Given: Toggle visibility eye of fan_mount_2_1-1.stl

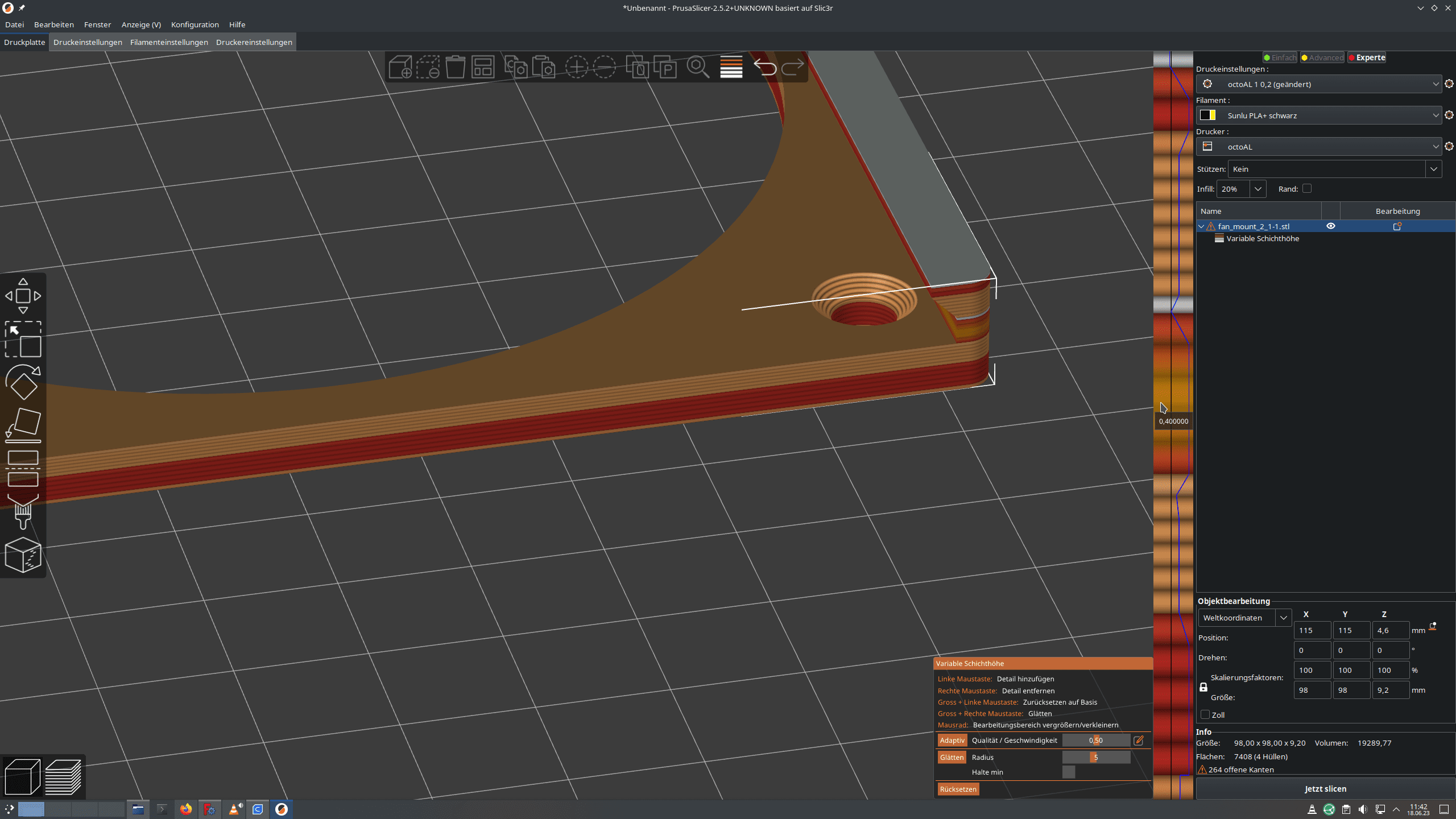Looking at the screenshot, I should point(1330,226).
